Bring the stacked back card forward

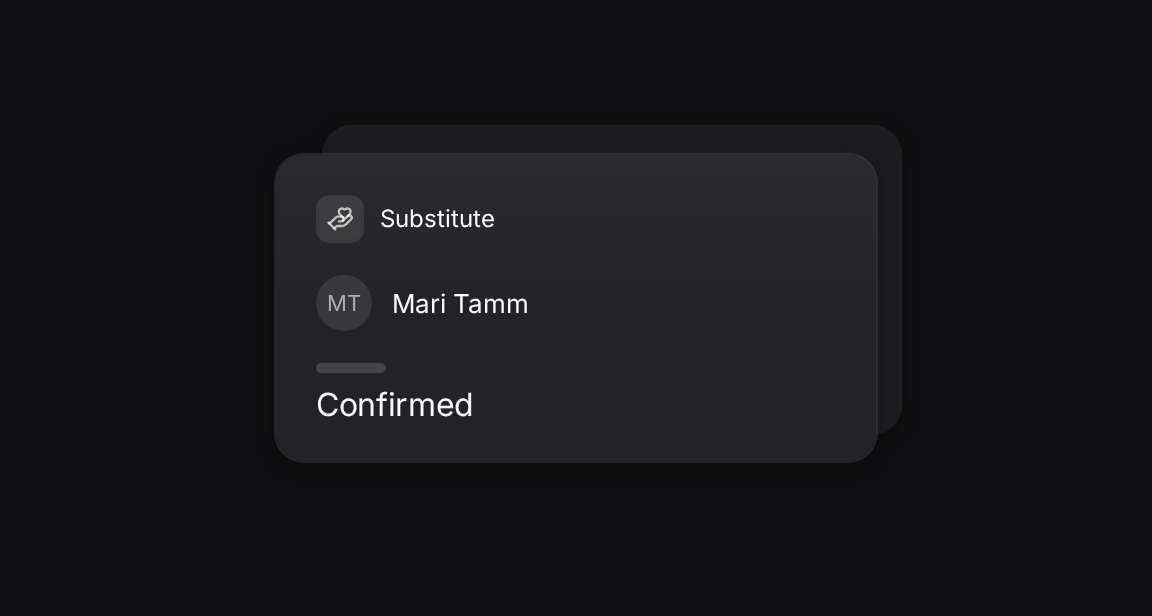tap(890, 279)
